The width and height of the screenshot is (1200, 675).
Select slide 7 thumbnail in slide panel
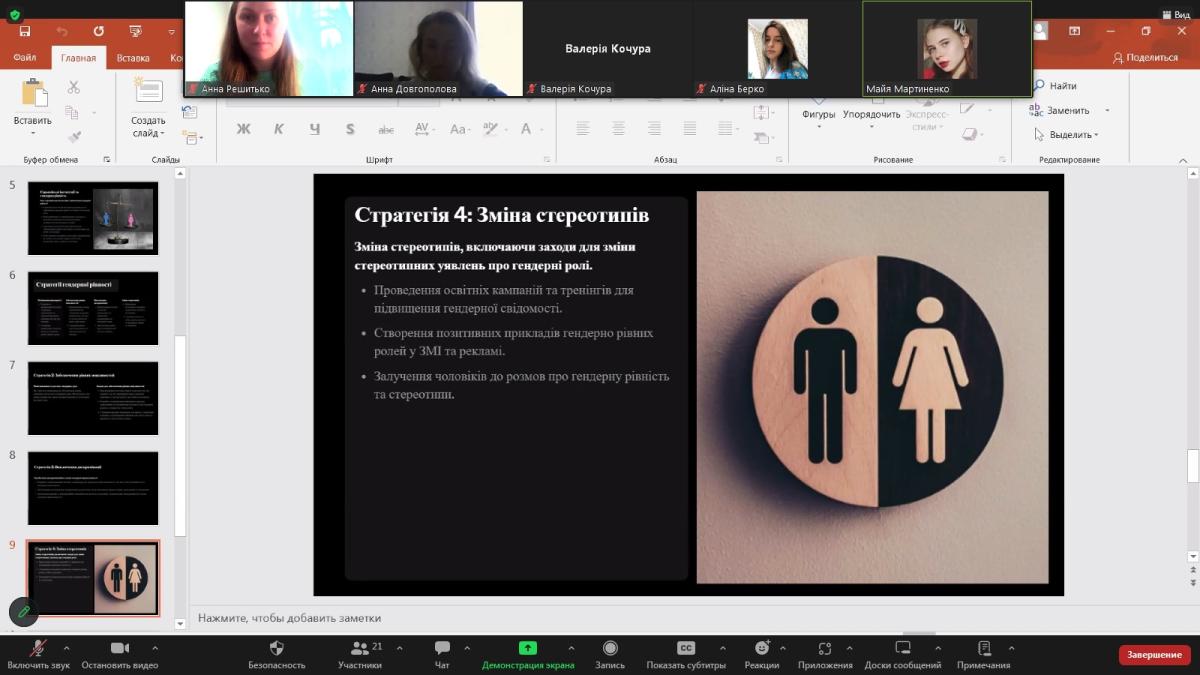pos(93,398)
